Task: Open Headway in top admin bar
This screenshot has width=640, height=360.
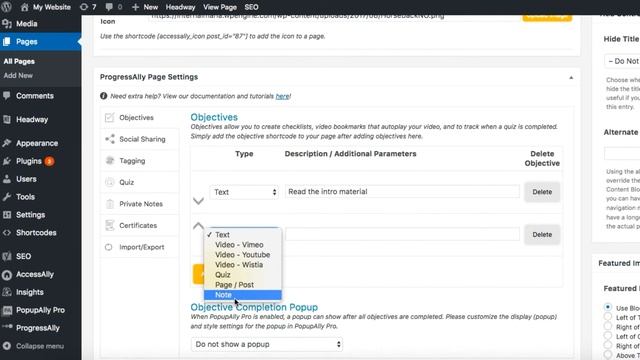Action: [180, 7]
